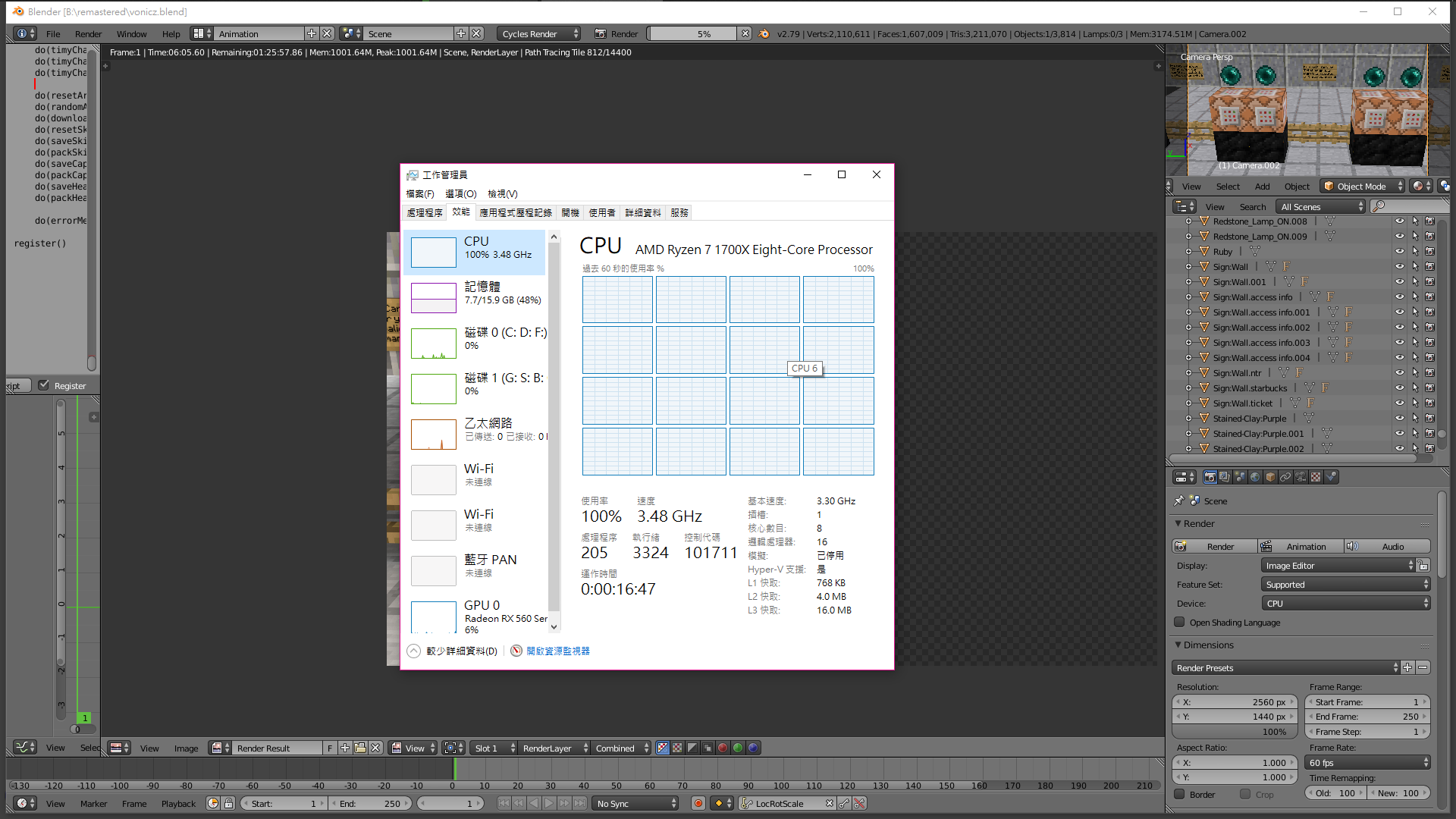Click the outliner search magnifier field
The width and height of the screenshot is (1456, 819).
pos(1408,207)
